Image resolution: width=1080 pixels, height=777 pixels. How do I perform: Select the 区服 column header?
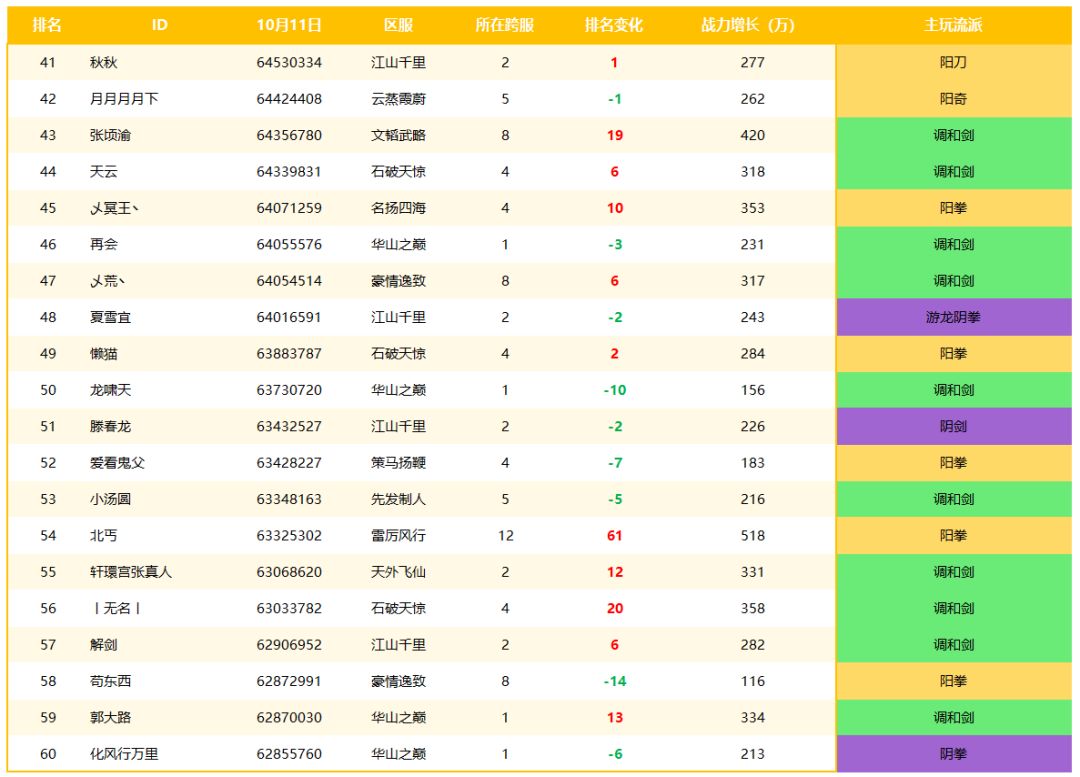[x=398, y=25]
